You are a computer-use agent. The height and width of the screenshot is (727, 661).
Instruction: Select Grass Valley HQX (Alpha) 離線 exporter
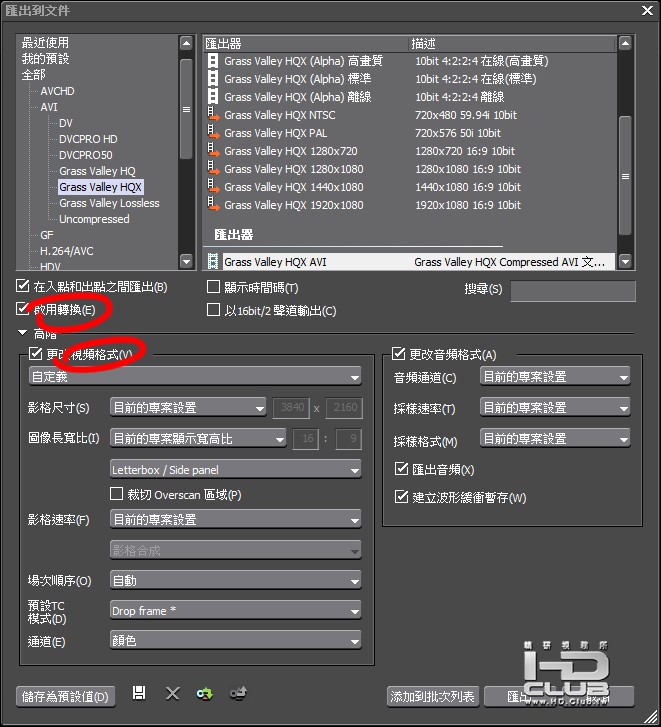tap(410, 97)
